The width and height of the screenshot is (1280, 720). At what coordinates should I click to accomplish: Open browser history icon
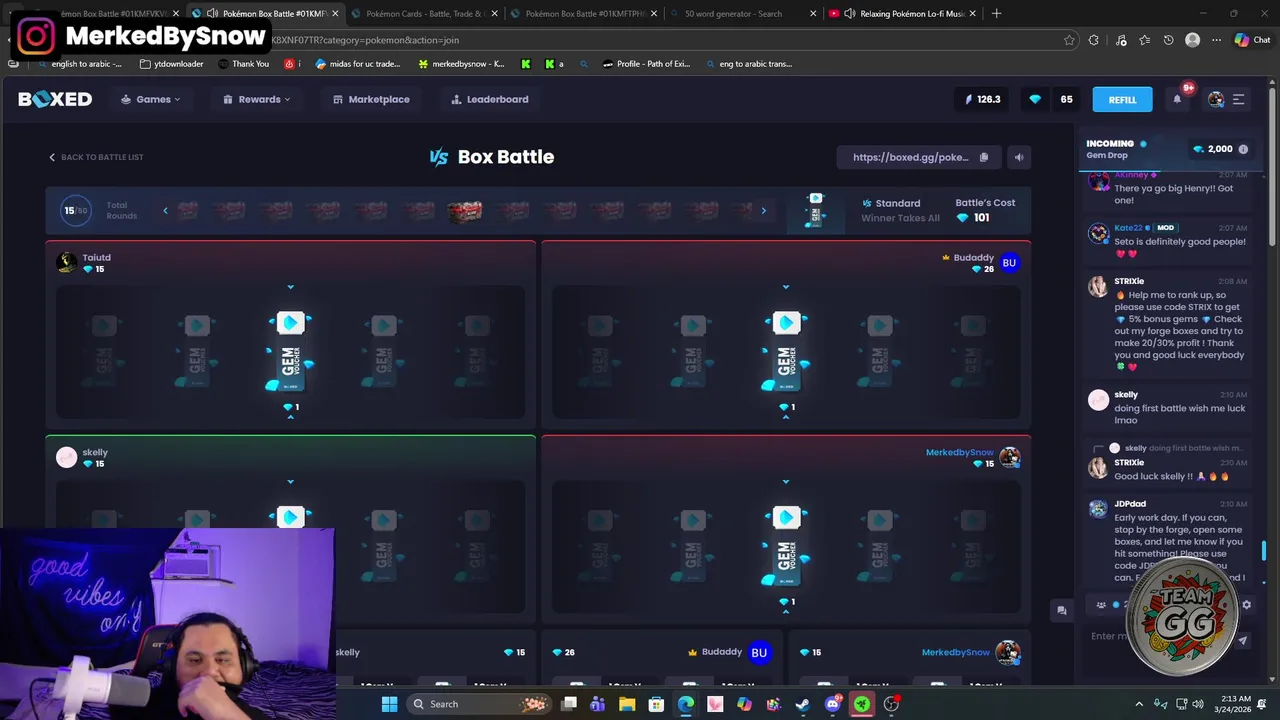click(x=1168, y=40)
